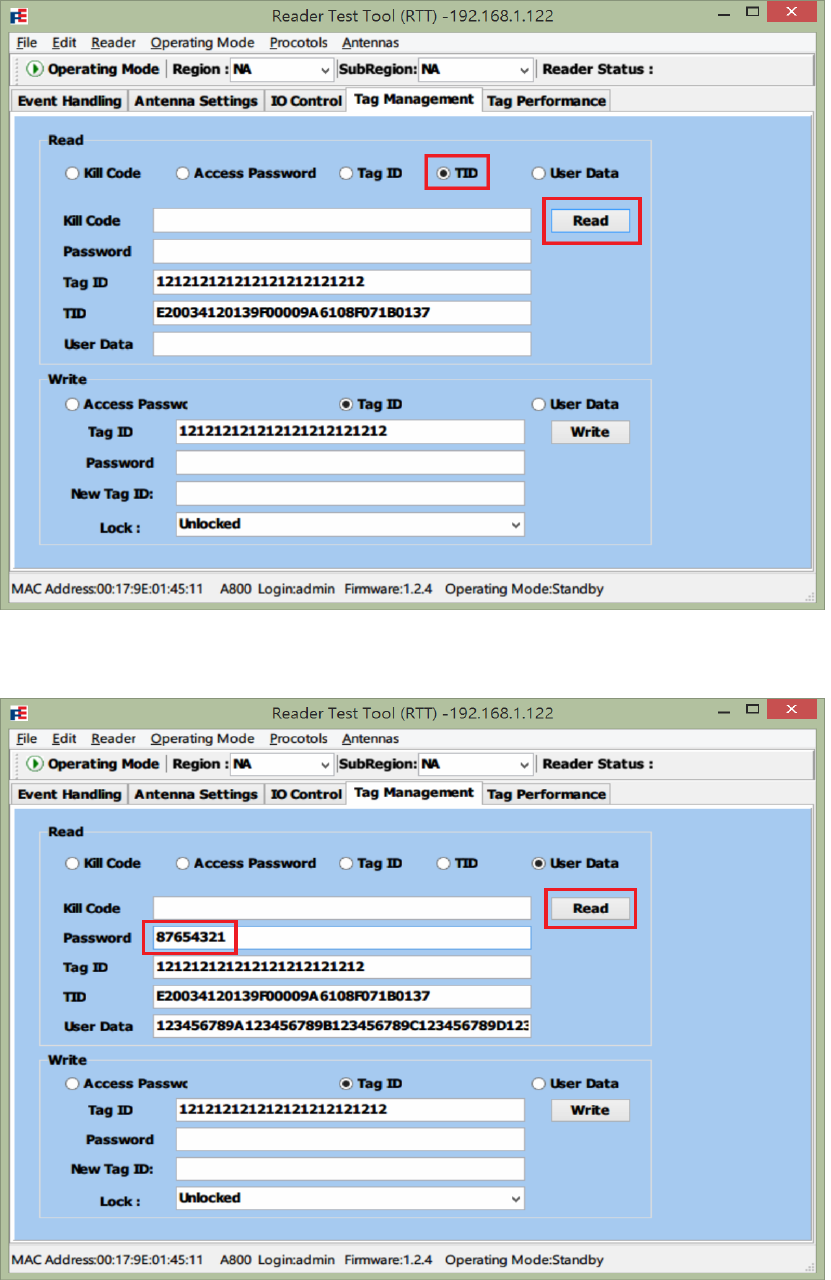
Task: Click Write Tag ID field in upper window
Action: point(350,432)
